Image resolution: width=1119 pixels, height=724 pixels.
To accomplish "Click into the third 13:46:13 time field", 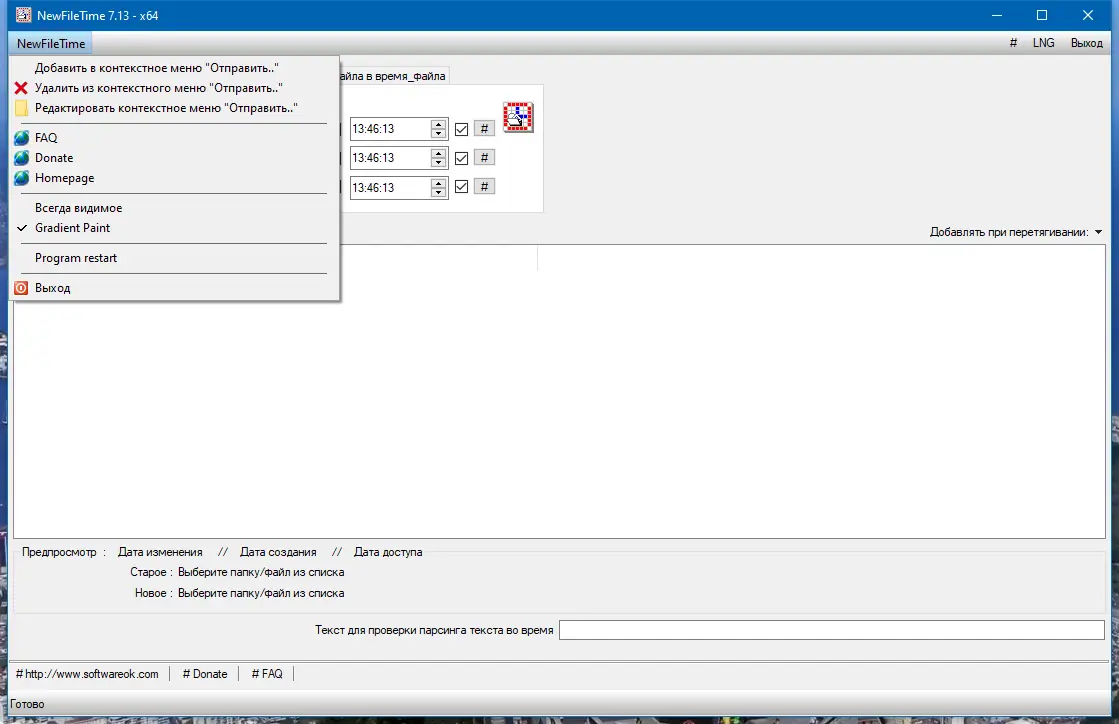I will [x=390, y=188].
